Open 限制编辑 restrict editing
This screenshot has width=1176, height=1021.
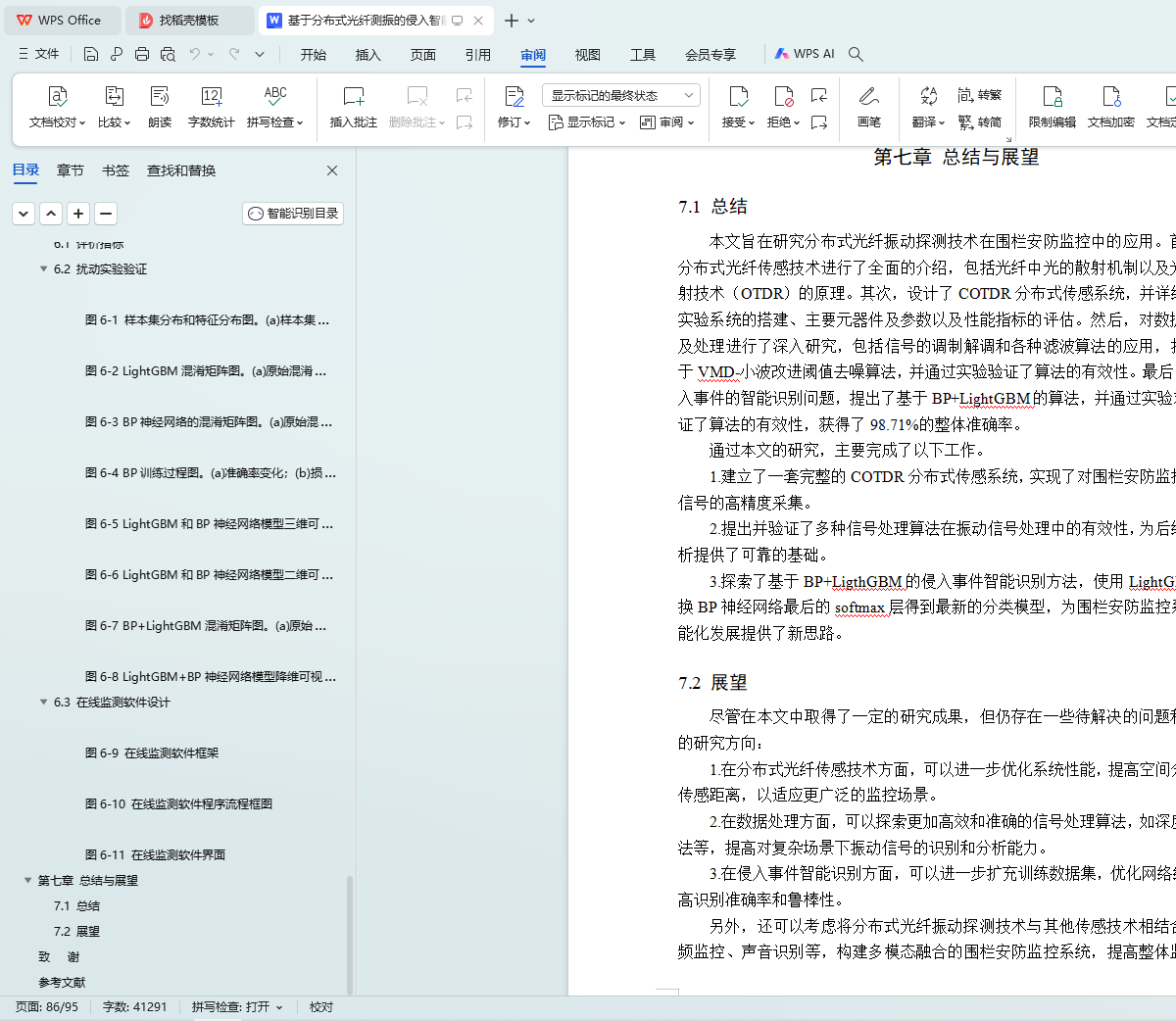pos(1053,108)
